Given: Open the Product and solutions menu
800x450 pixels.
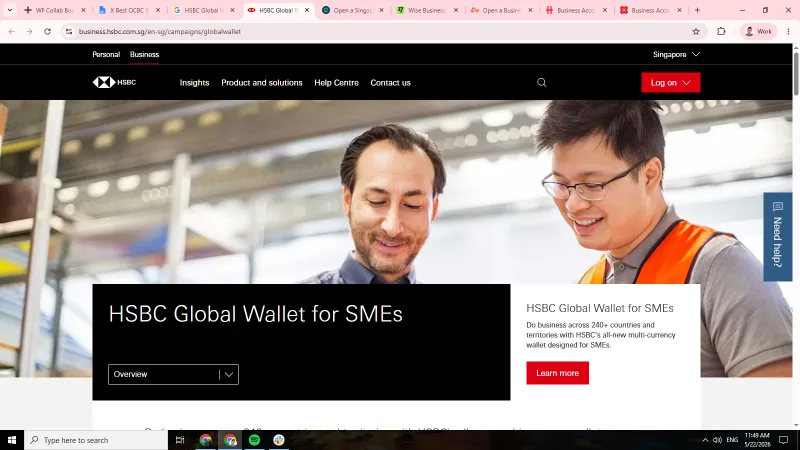Looking at the screenshot, I should click(x=262, y=83).
